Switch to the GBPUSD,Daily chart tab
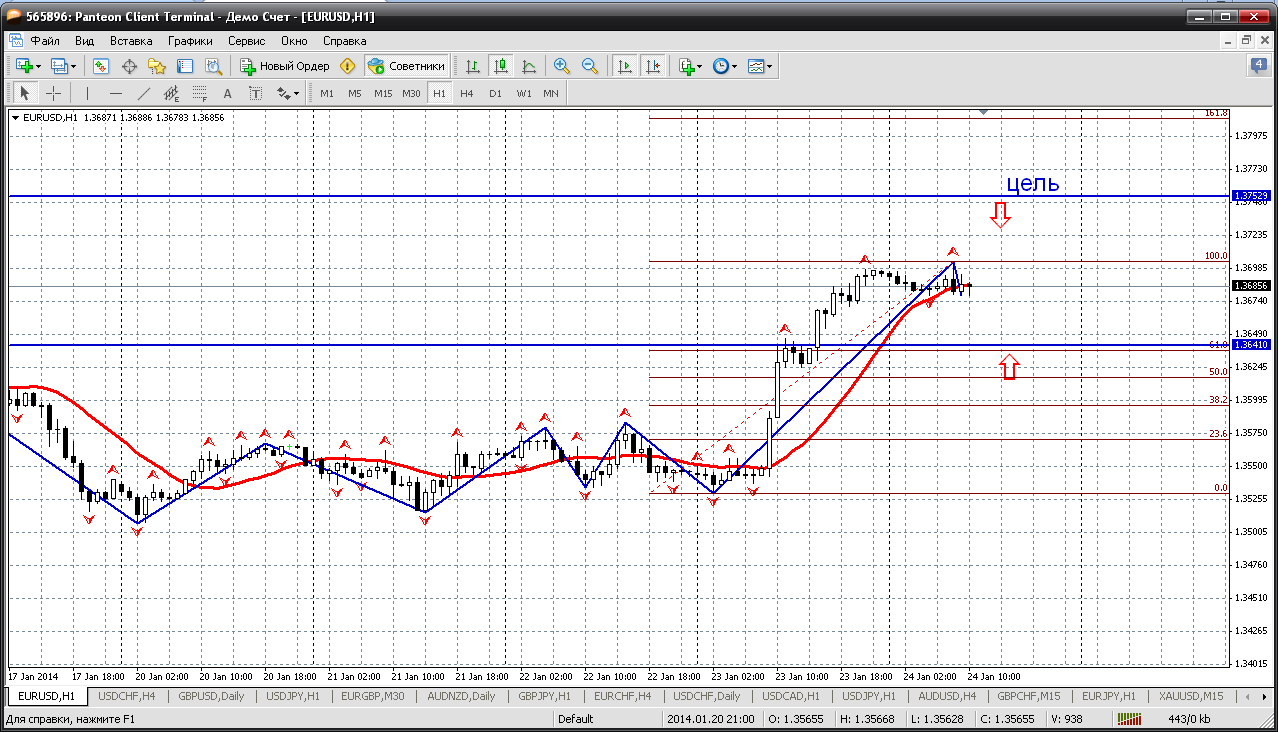 (211, 696)
